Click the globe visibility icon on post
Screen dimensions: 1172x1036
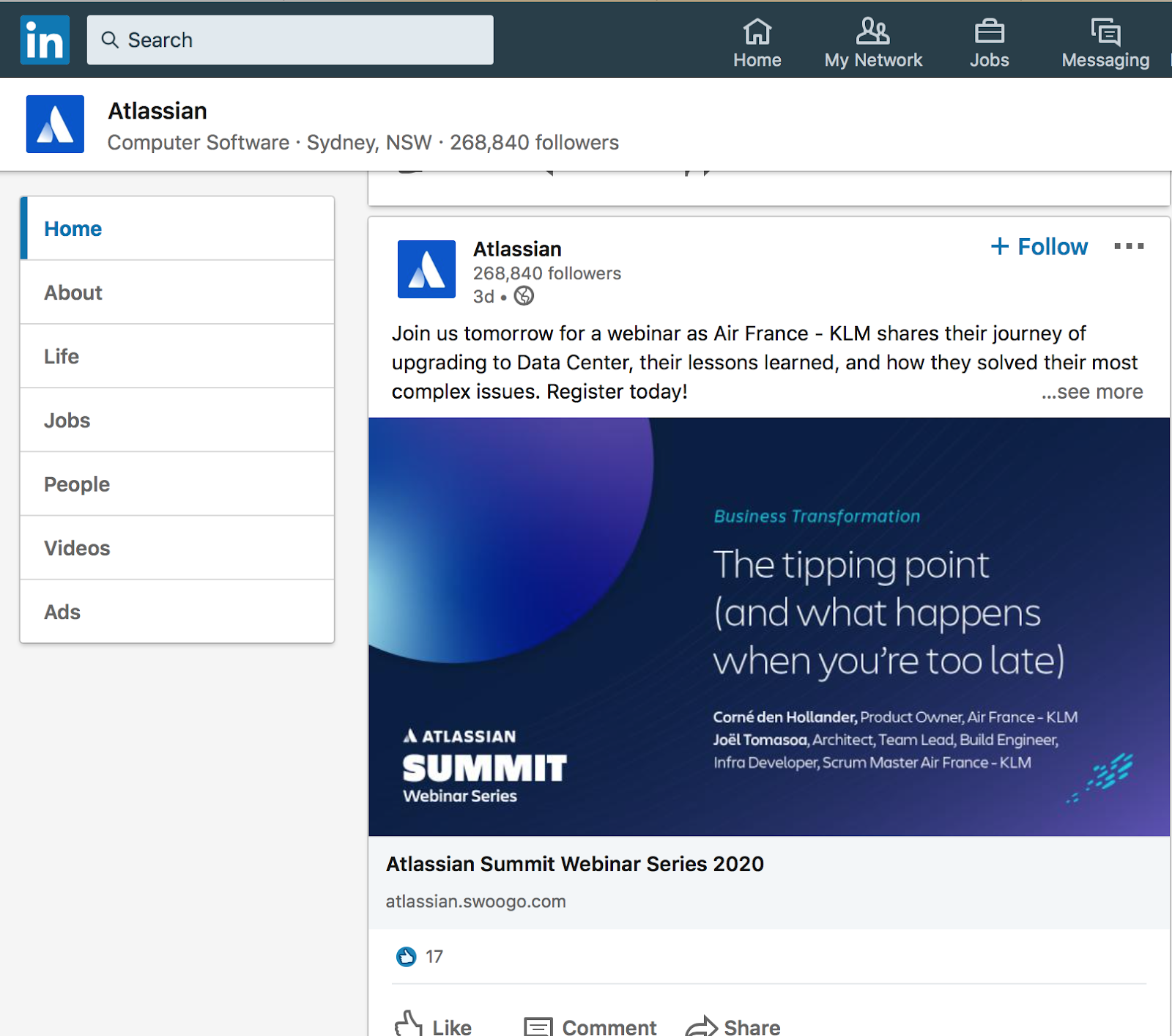(524, 296)
